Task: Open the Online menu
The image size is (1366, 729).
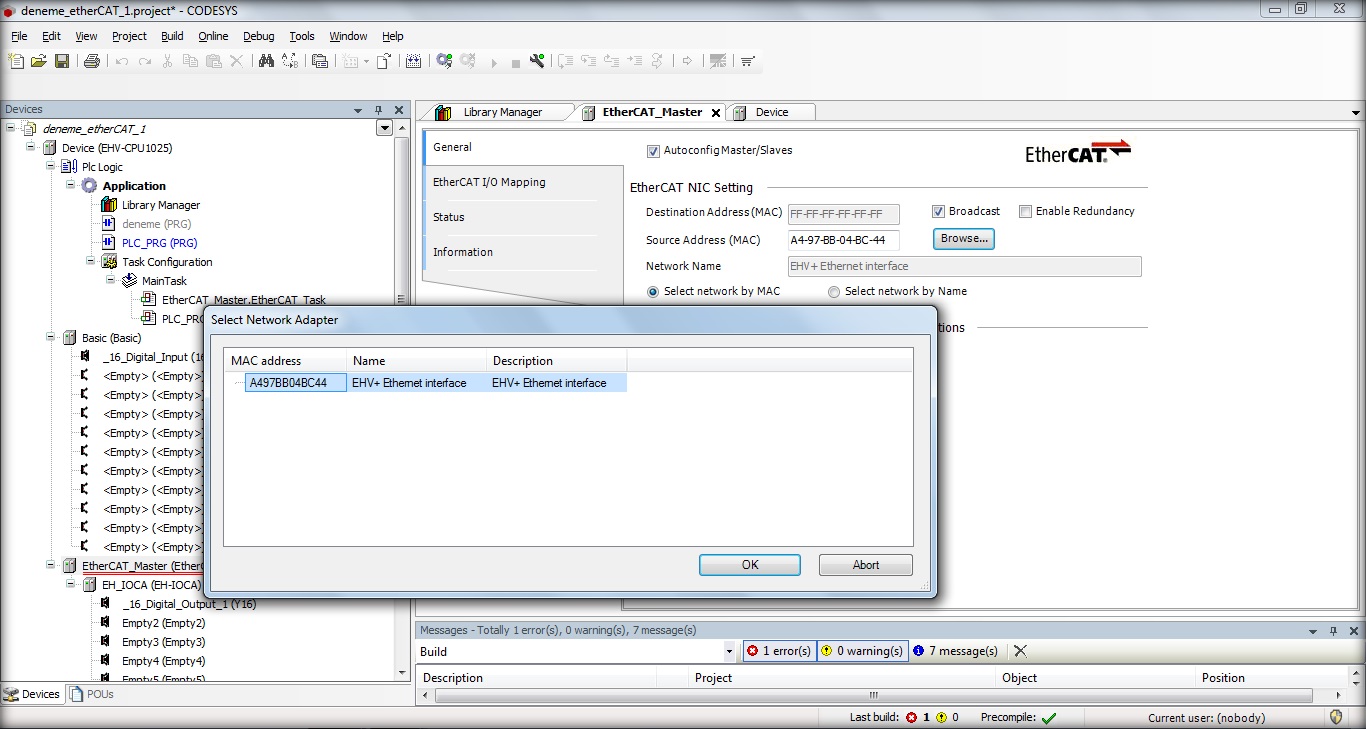Action: pos(213,36)
